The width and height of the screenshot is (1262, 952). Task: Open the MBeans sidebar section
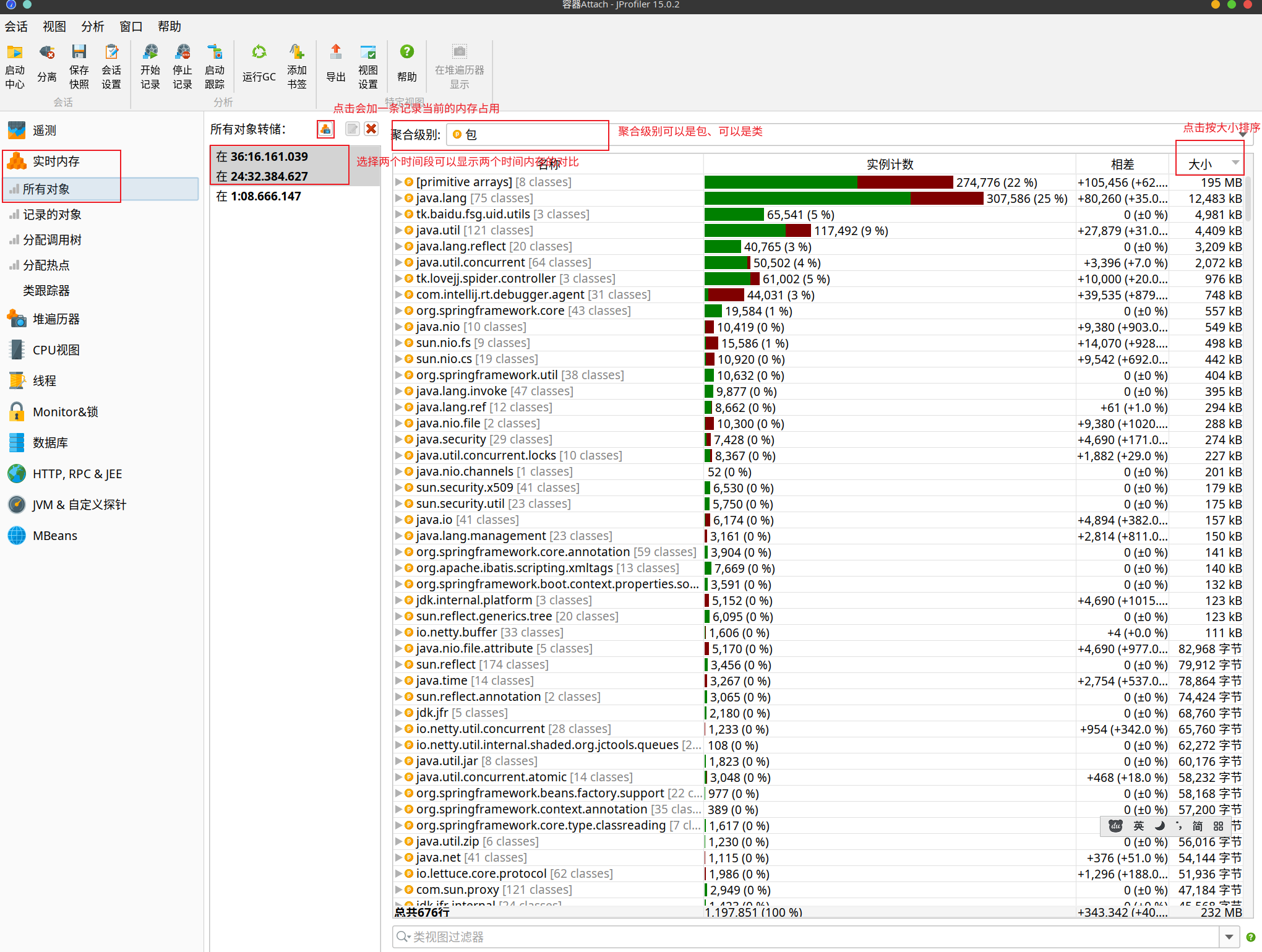click(54, 536)
